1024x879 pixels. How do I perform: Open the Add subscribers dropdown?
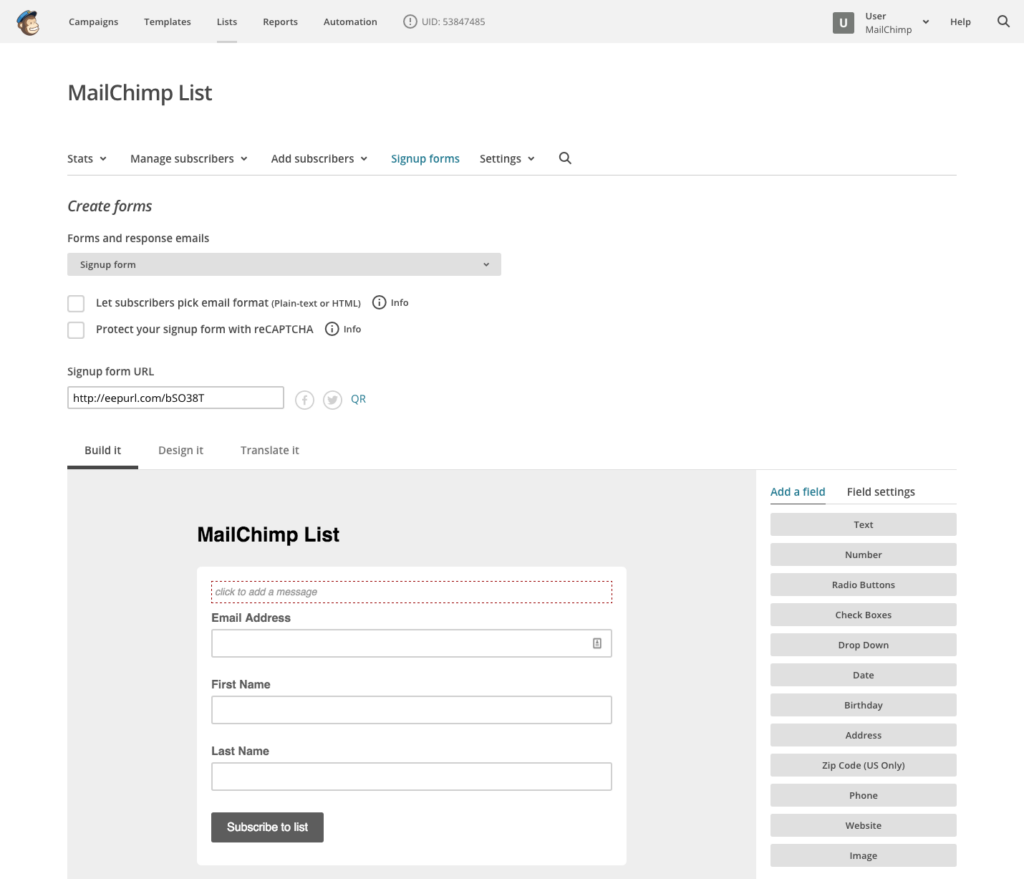click(319, 158)
